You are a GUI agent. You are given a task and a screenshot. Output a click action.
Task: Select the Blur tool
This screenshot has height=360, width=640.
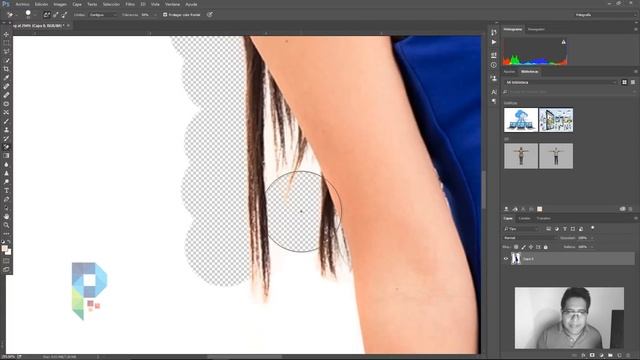6,164
